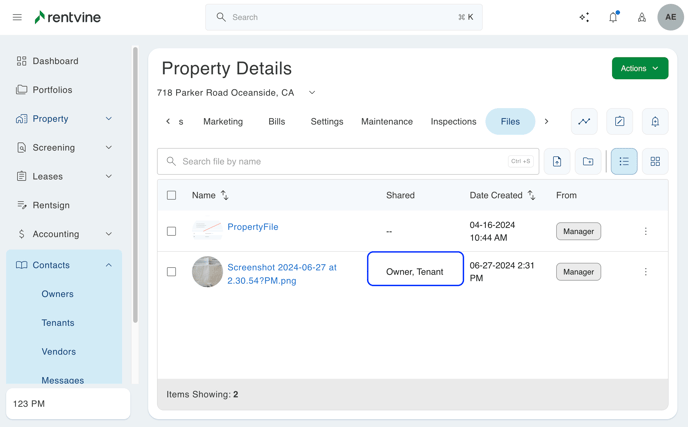Open the Actions dropdown button

(x=640, y=68)
